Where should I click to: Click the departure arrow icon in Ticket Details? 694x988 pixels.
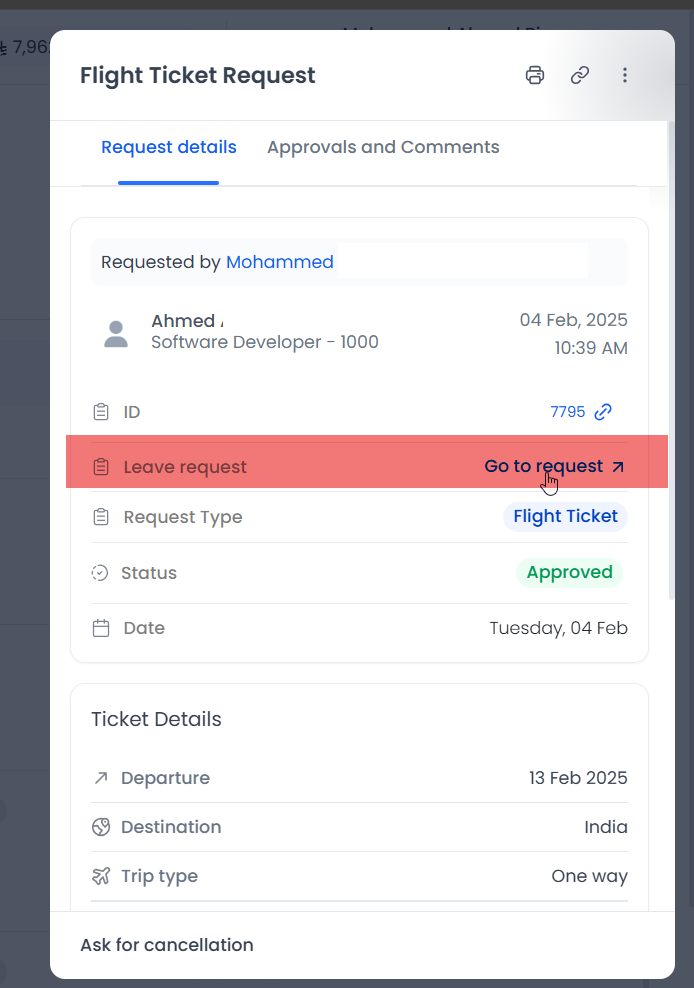click(x=100, y=777)
